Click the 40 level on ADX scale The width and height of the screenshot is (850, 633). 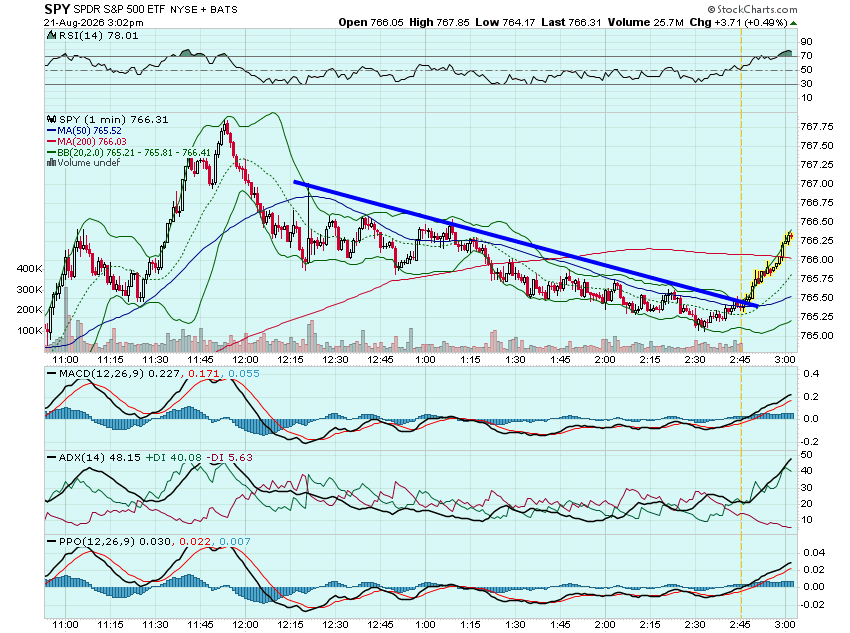pos(807,471)
